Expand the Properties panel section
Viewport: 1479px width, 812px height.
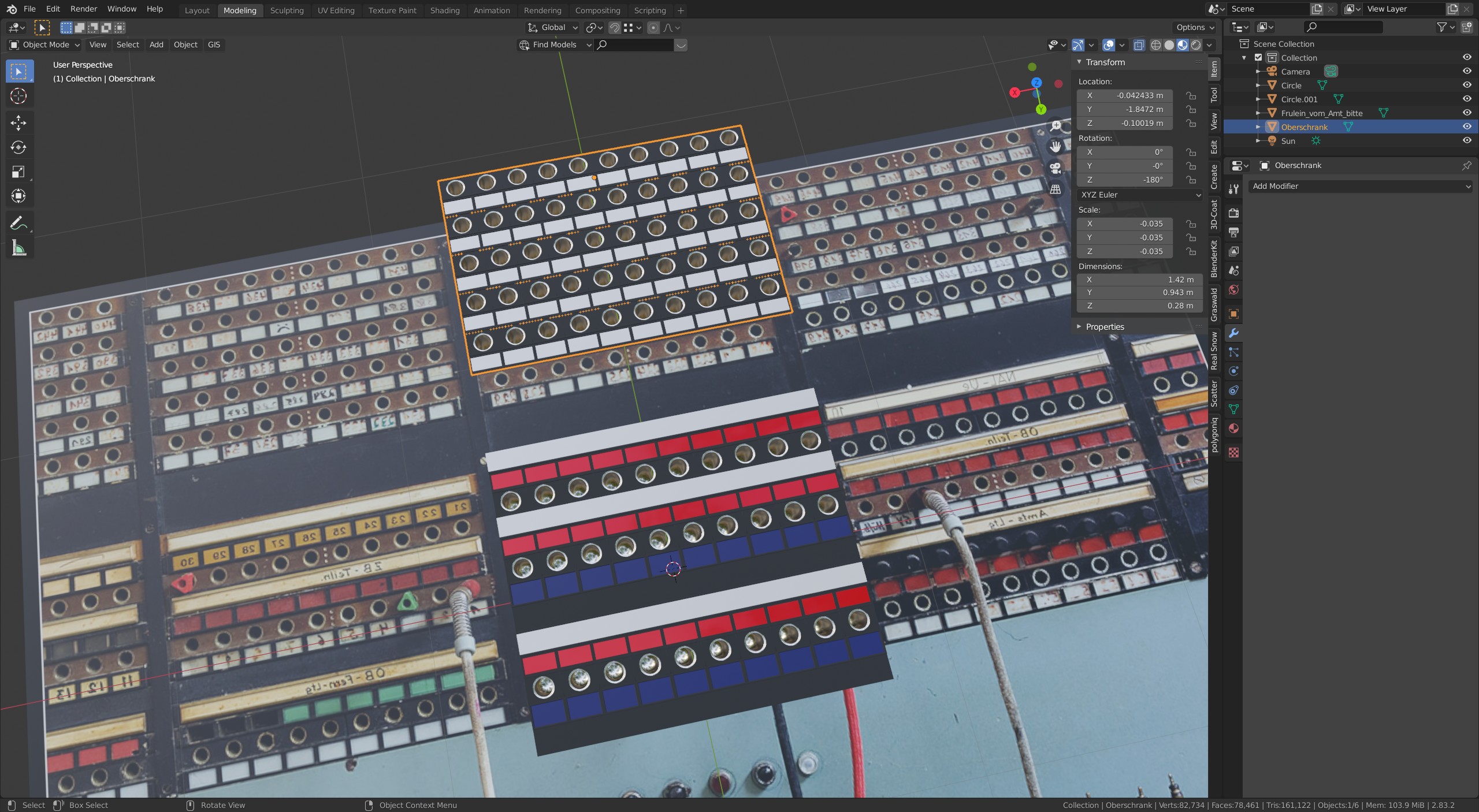coord(1104,327)
